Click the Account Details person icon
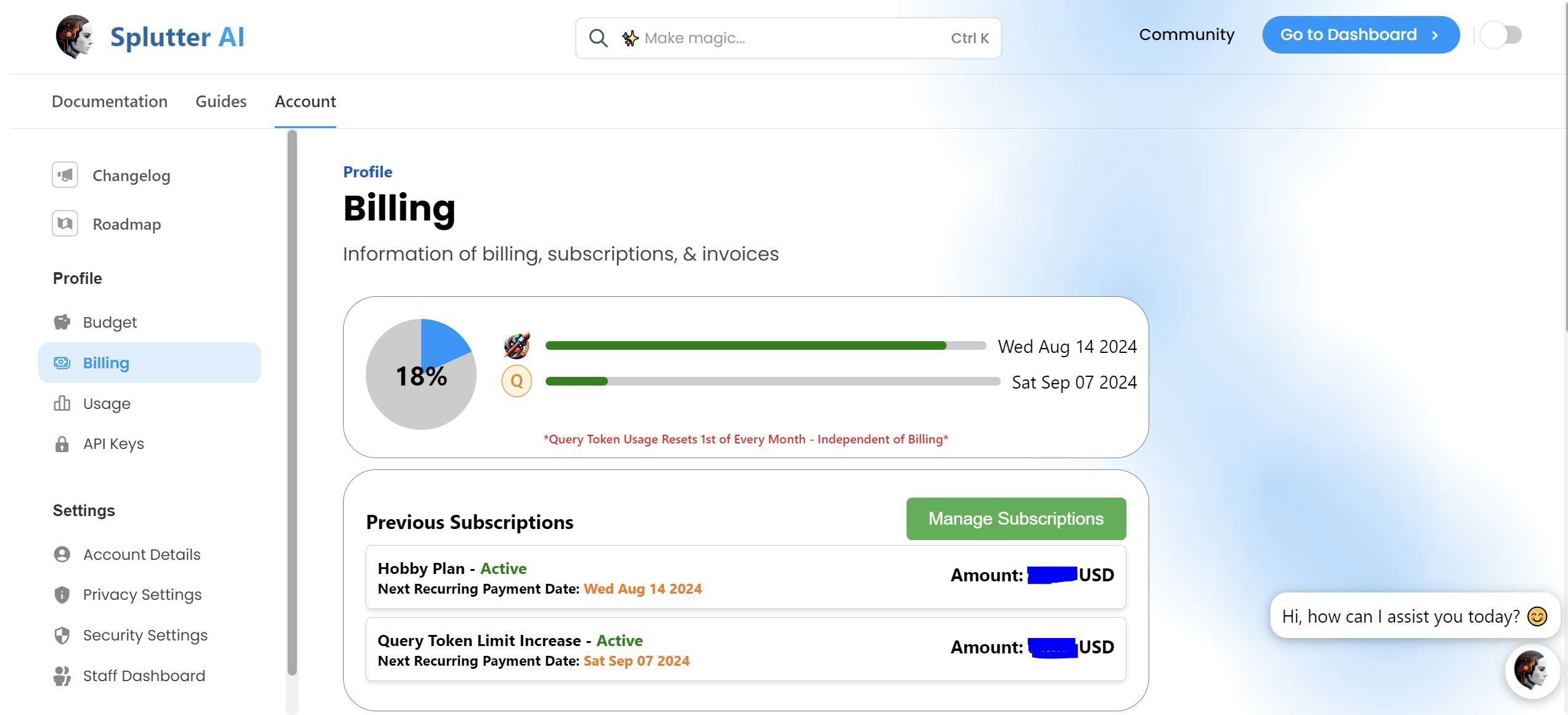The height and width of the screenshot is (715, 1568). click(62, 554)
